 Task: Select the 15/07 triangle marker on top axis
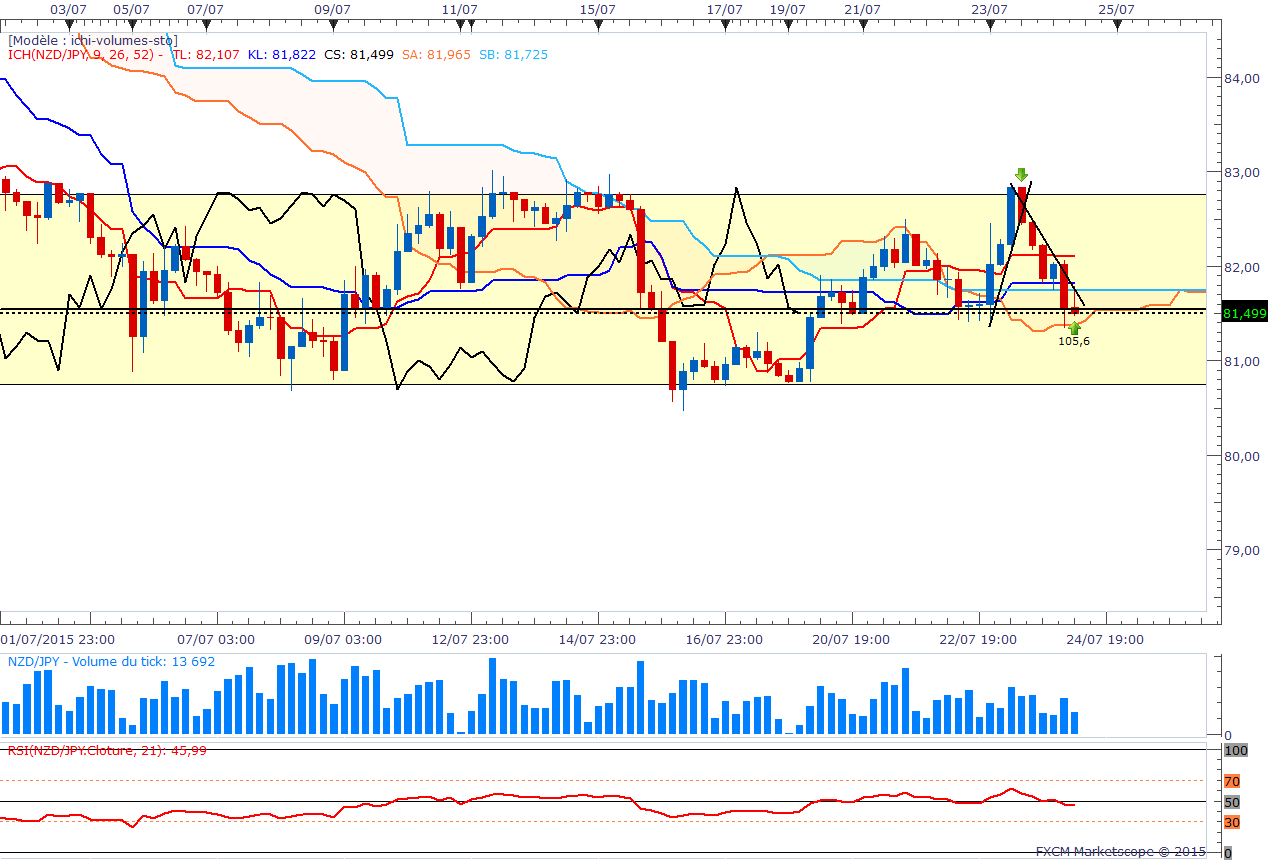click(x=597, y=25)
